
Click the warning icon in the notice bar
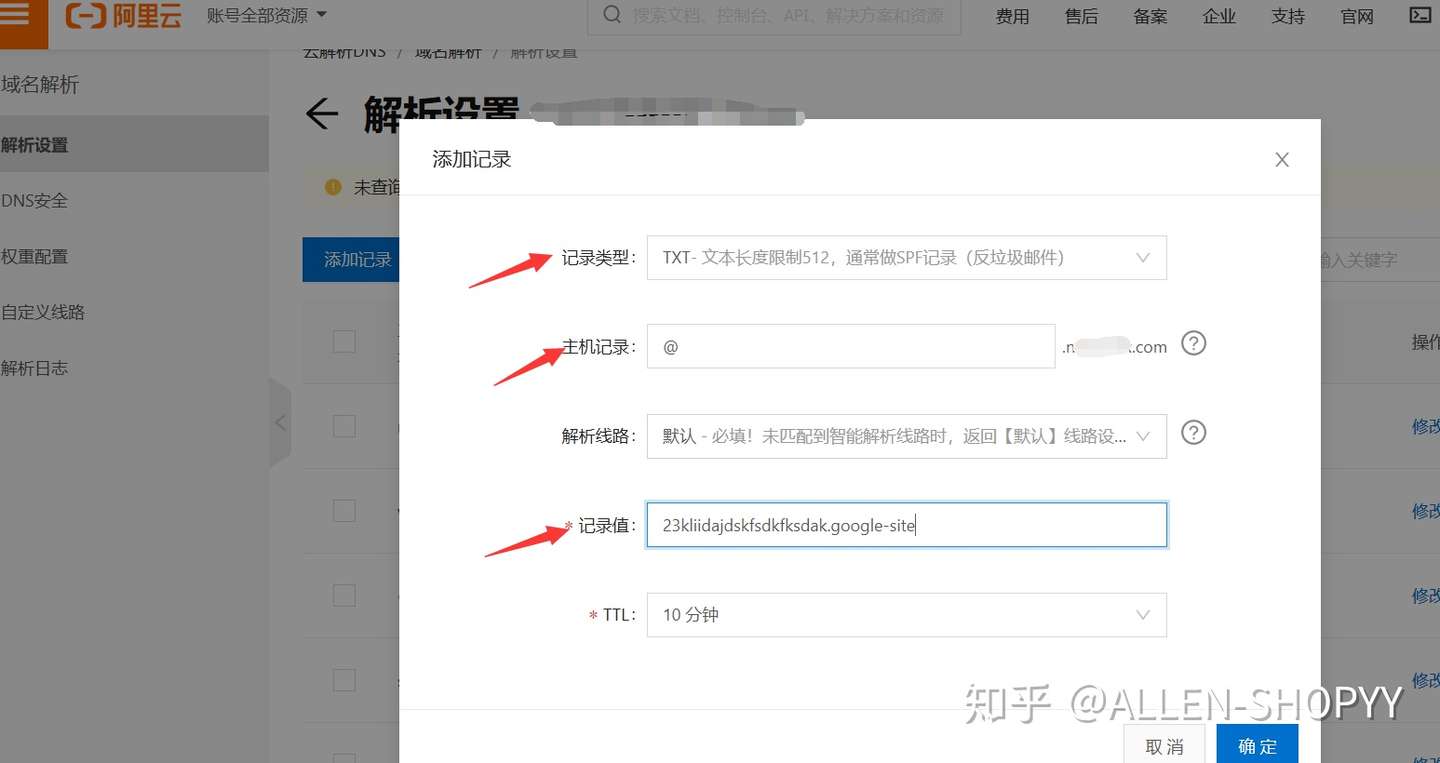[334, 187]
